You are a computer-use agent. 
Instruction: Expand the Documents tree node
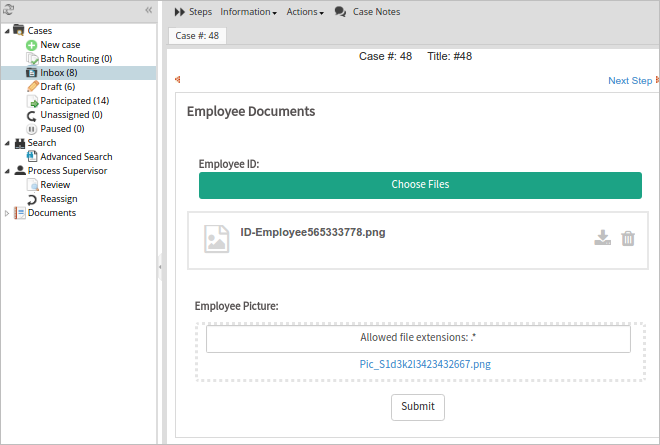[7, 213]
